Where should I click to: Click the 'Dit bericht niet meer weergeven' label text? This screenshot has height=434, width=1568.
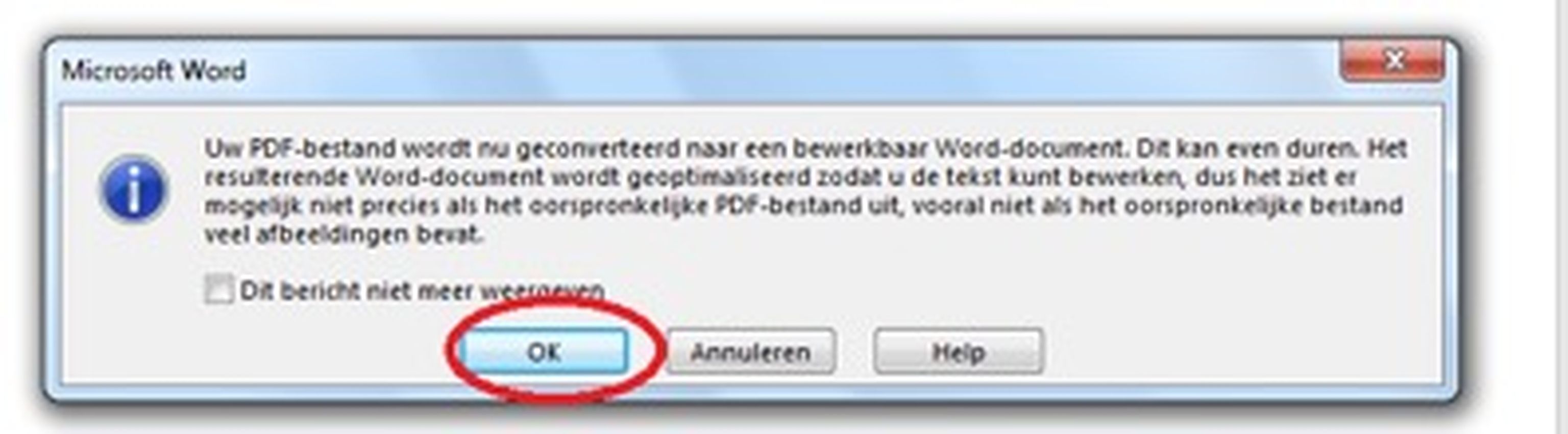click(x=422, y=291)
